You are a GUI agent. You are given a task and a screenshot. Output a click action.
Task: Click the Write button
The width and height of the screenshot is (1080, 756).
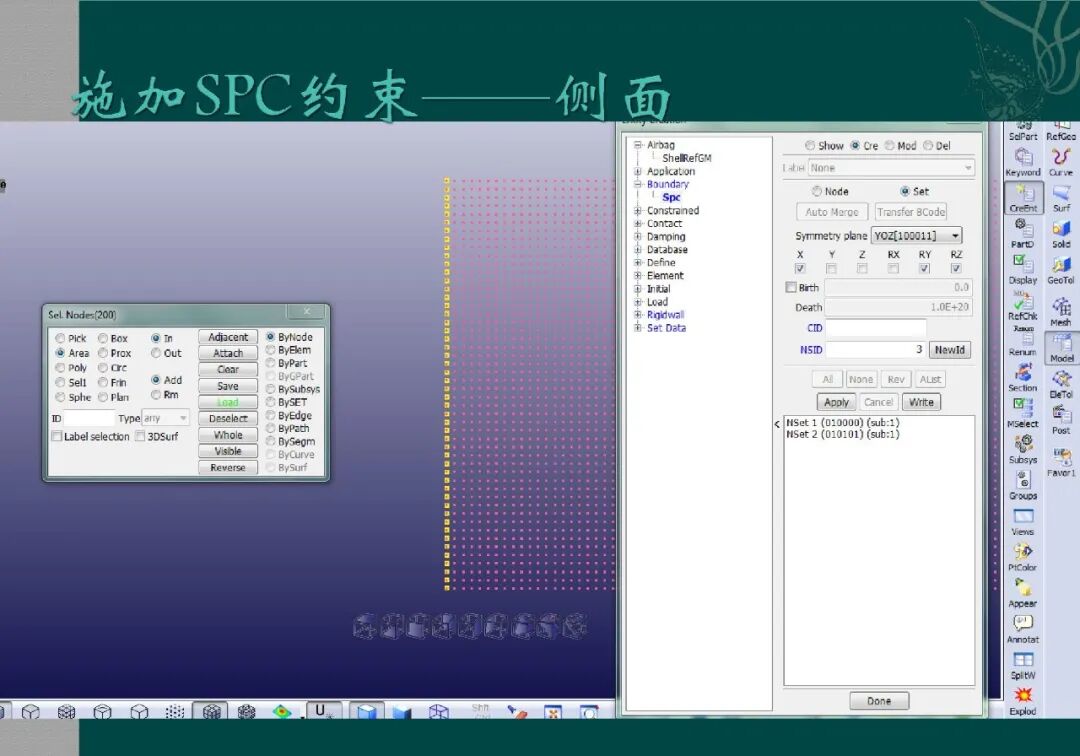(921, 402)
